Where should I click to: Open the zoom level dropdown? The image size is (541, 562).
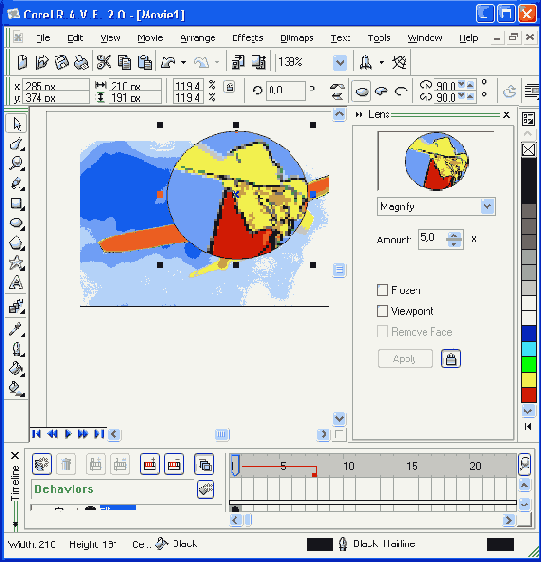click(340, 63)
